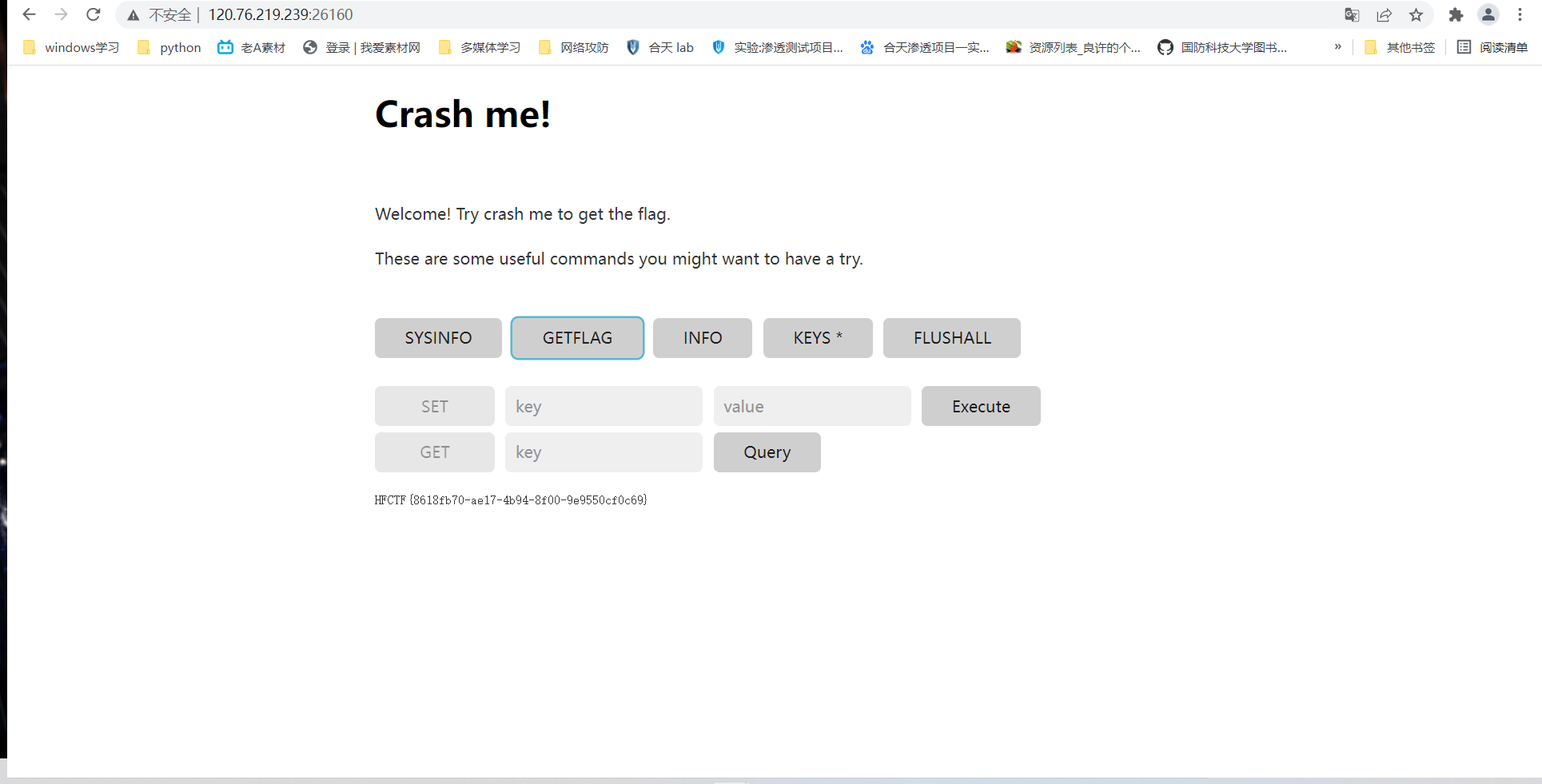Click the browser forward arrow
Screen dimensions: 1542x784
[x=61, y=14]
